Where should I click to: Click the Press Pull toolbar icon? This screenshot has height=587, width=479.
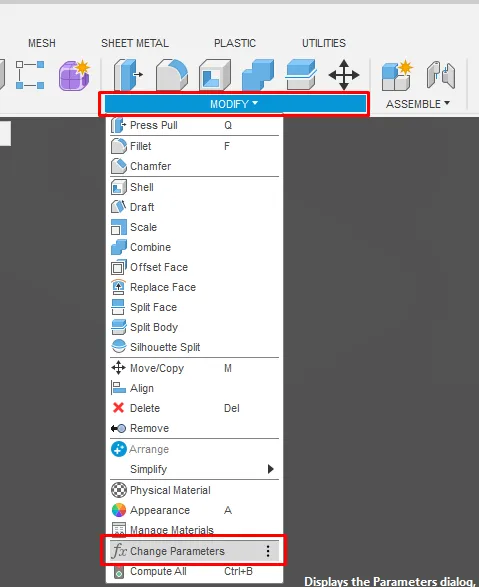tap(128, 74)
